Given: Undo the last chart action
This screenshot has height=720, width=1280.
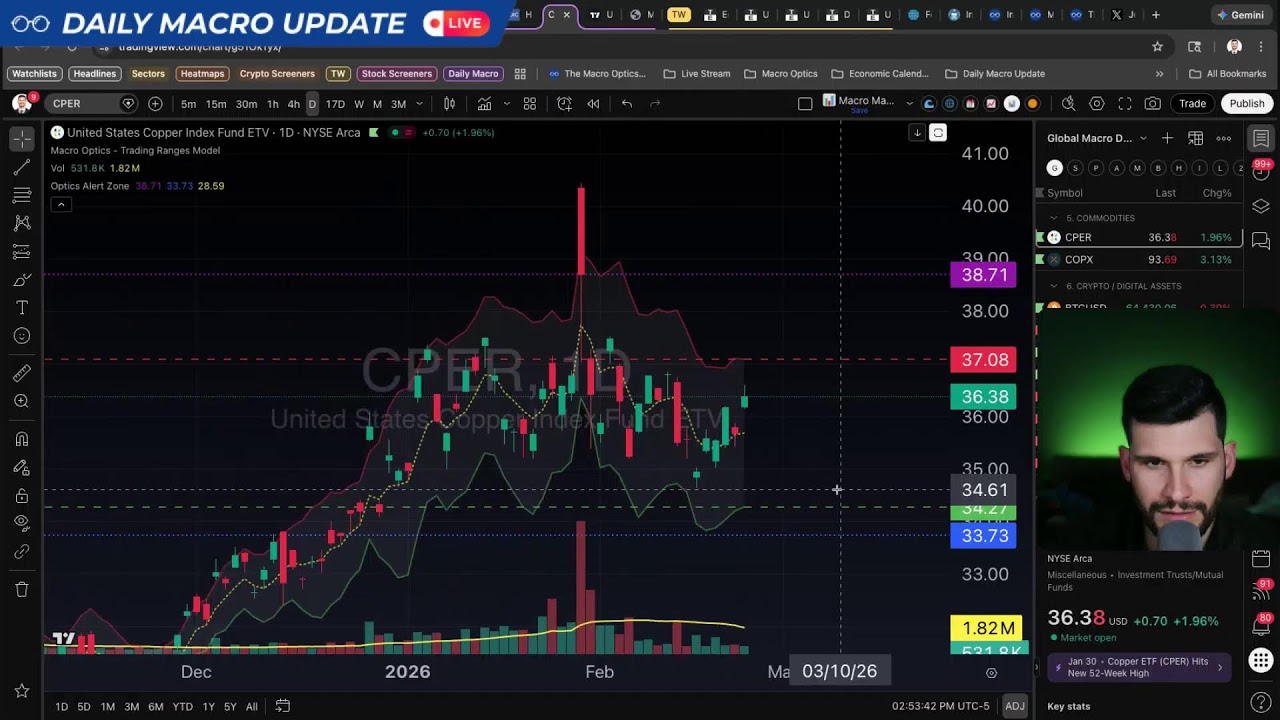Looking at the screenshot, I should 627,104.
